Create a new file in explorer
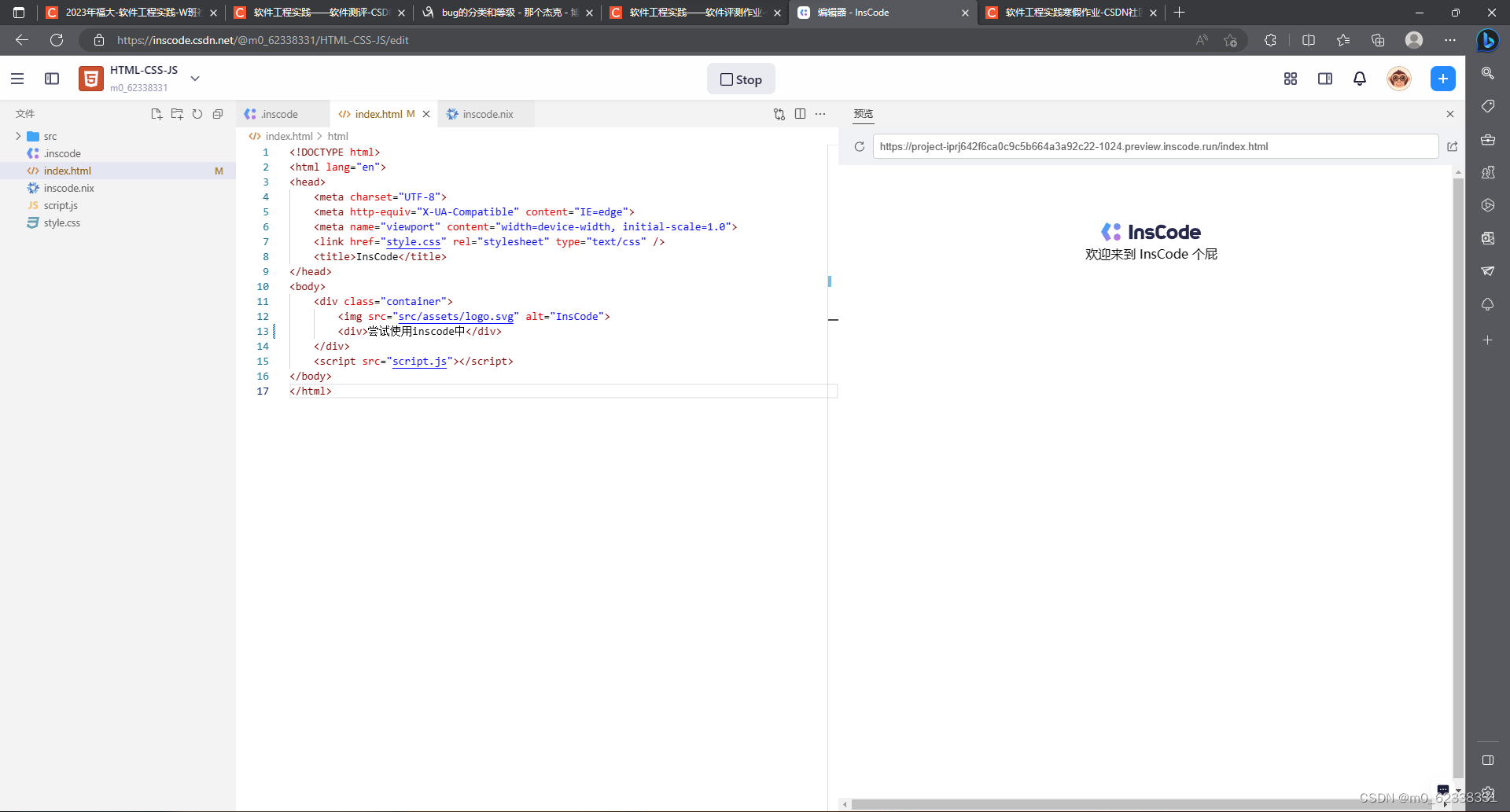1510x812 pixels. [x=157, y=114]
